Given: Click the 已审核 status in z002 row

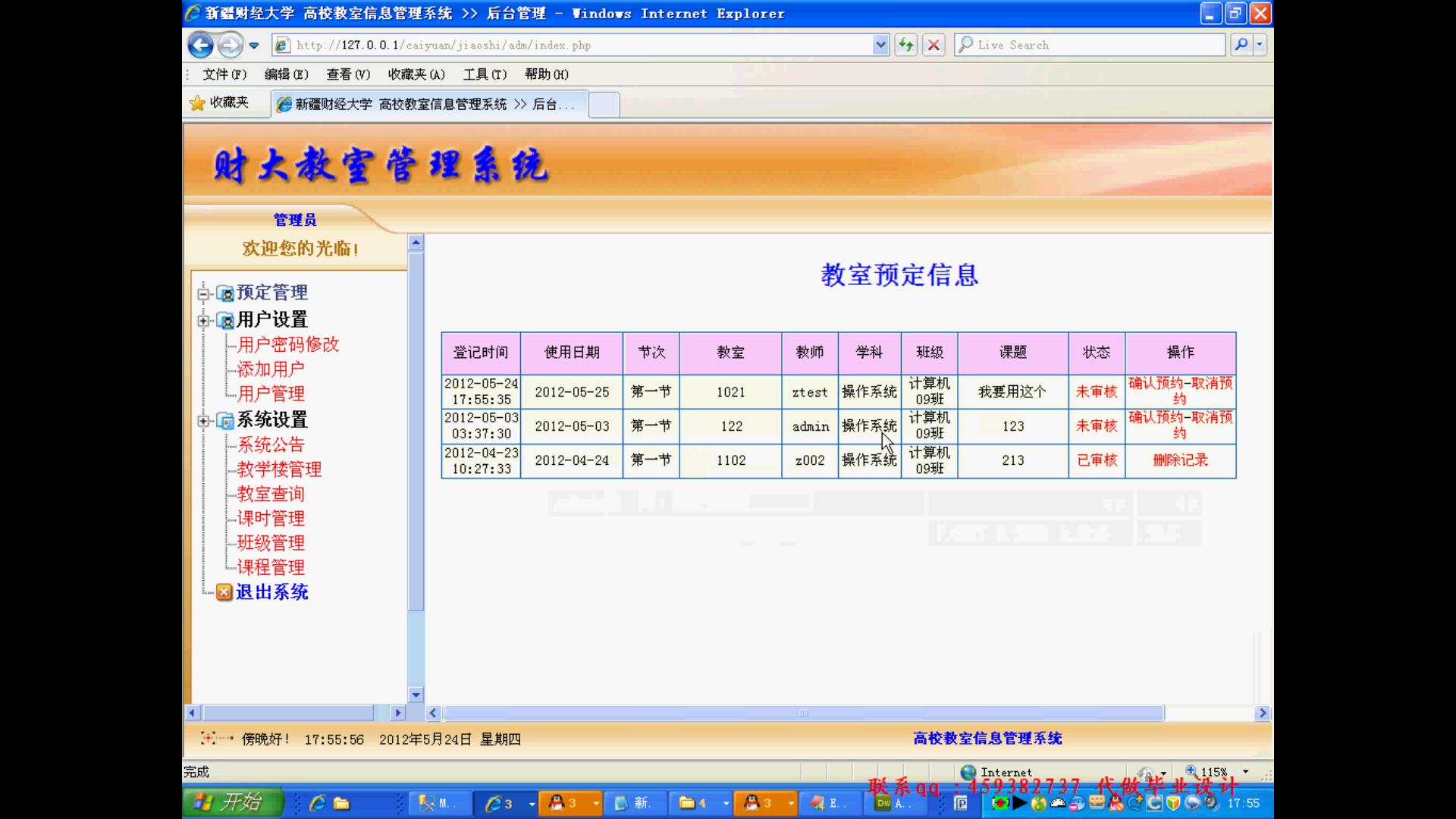Looking at the screenshot, I should pyautogui.click(x=1097, y=460).
